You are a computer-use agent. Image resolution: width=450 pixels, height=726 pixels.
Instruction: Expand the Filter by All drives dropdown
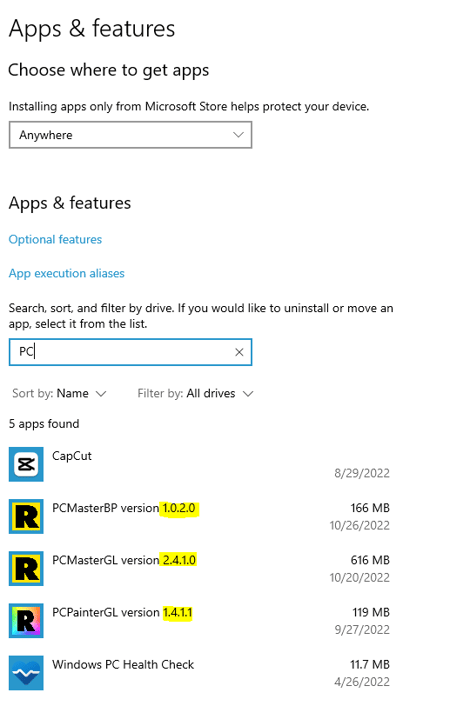click(195, 394)
